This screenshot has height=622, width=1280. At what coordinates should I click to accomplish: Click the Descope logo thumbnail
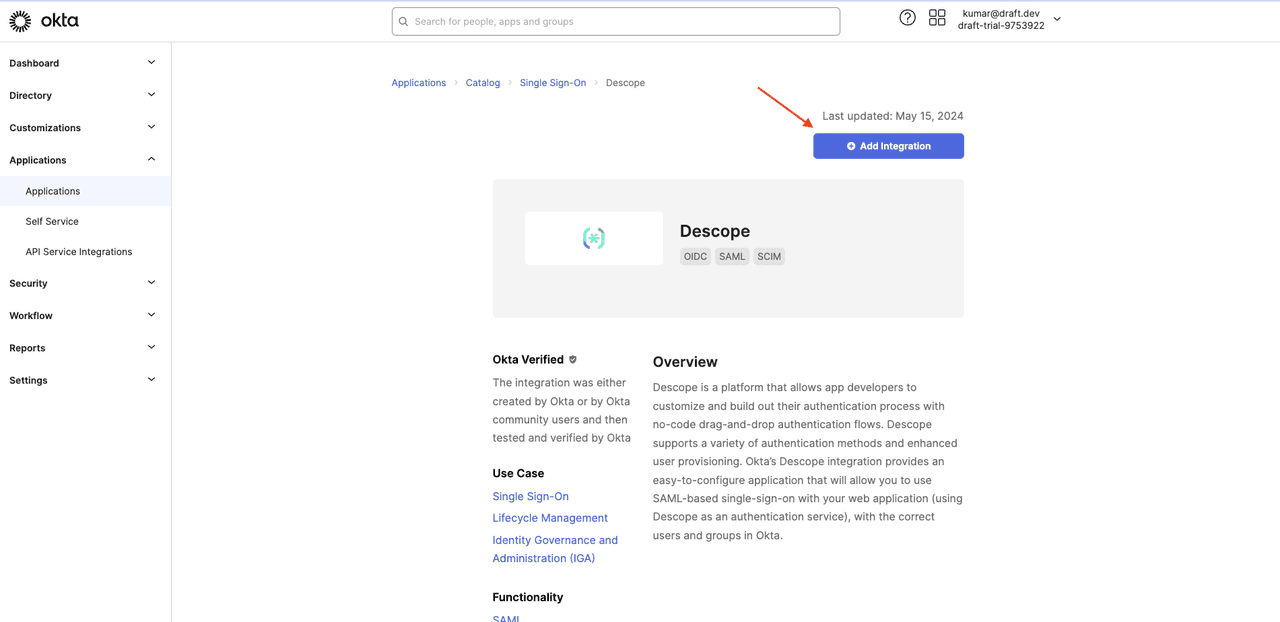[593, 238]
